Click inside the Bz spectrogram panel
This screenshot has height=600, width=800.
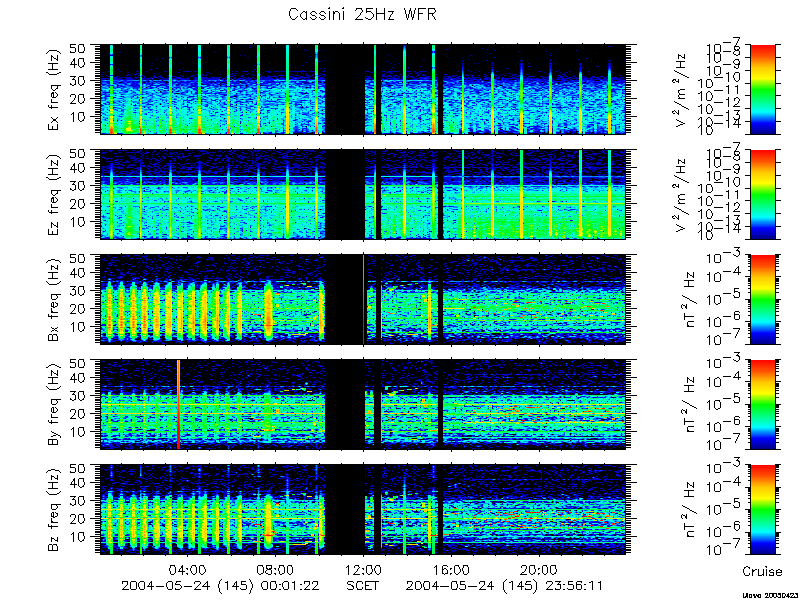click(363, 509)
